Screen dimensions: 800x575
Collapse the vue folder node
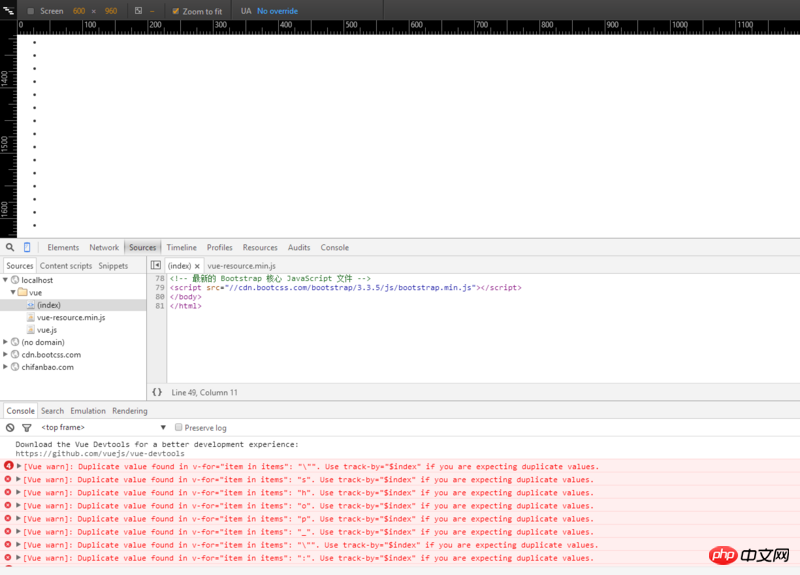point(13,292)
